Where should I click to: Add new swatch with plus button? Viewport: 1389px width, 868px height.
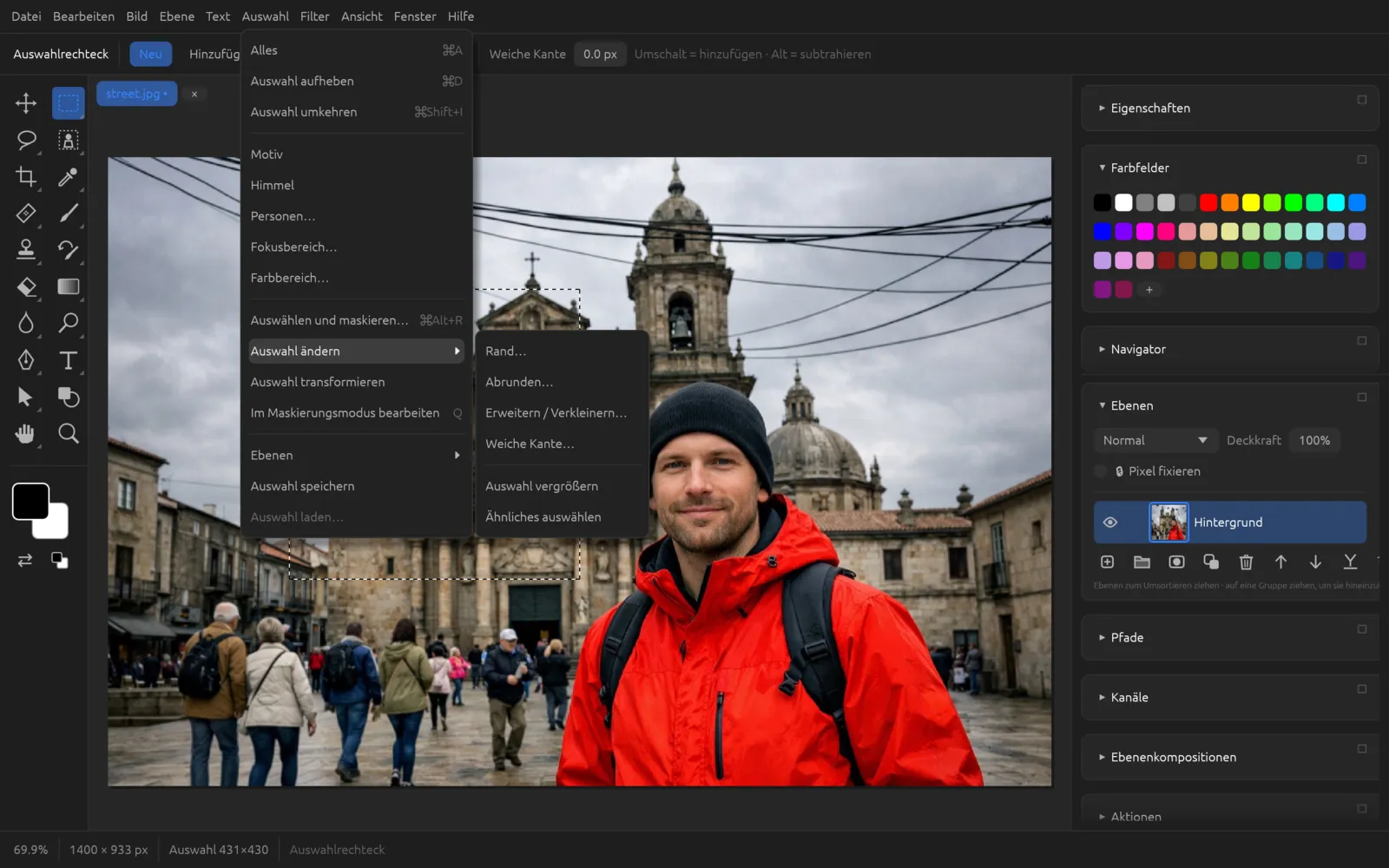1149,290
